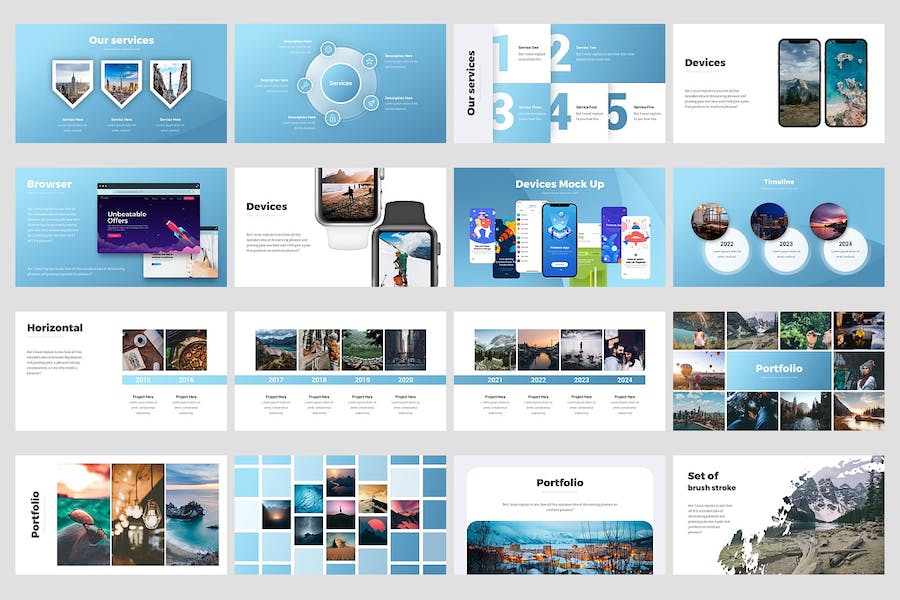Click the rocket icon on the Services diagram
Screen dimensions: 900x600
coord(369,102)
